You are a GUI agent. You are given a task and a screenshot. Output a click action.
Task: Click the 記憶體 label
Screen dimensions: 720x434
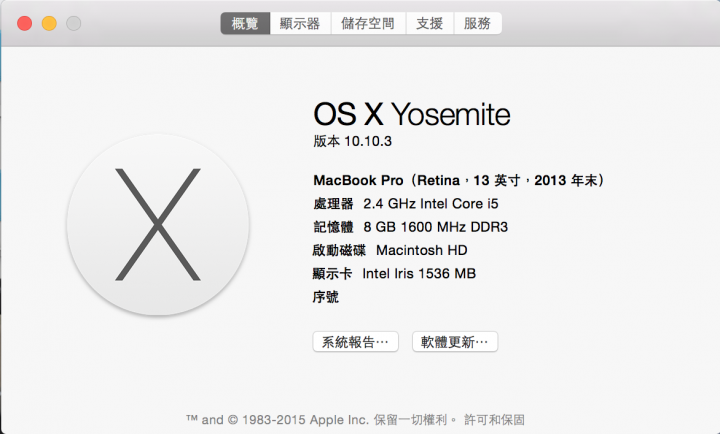point(333,227)
